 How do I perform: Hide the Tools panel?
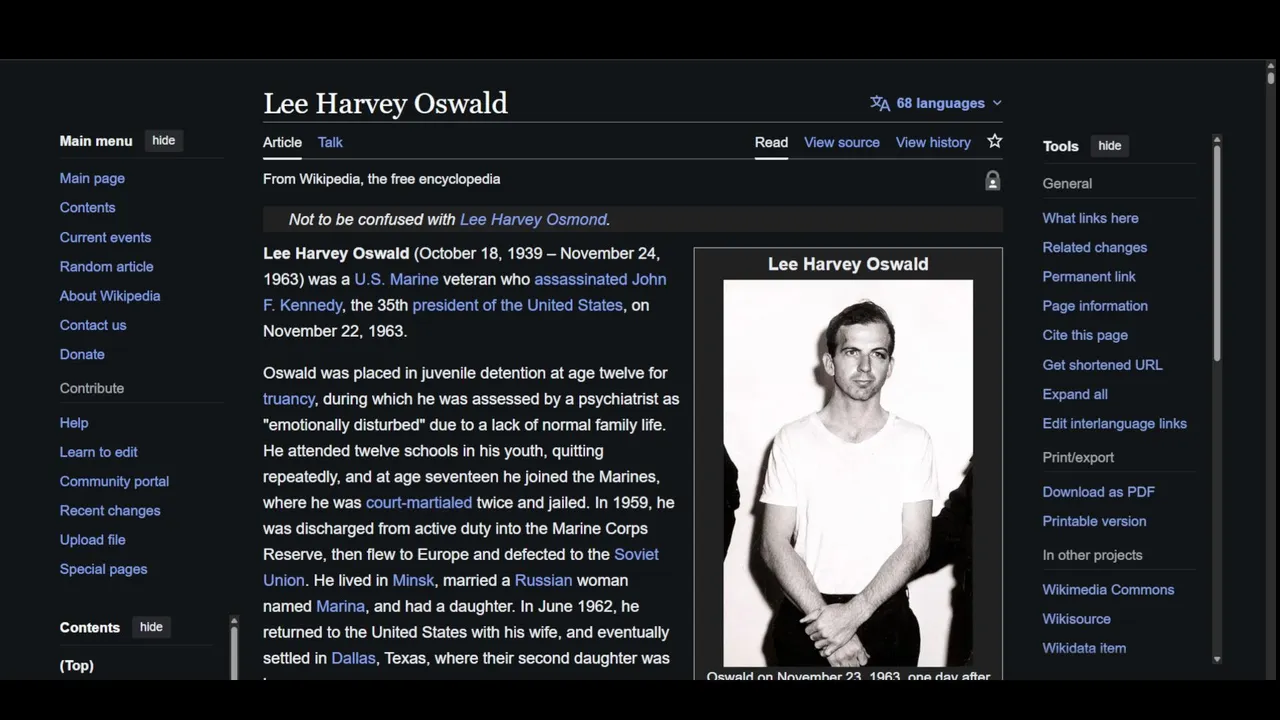coord(1110,146)
